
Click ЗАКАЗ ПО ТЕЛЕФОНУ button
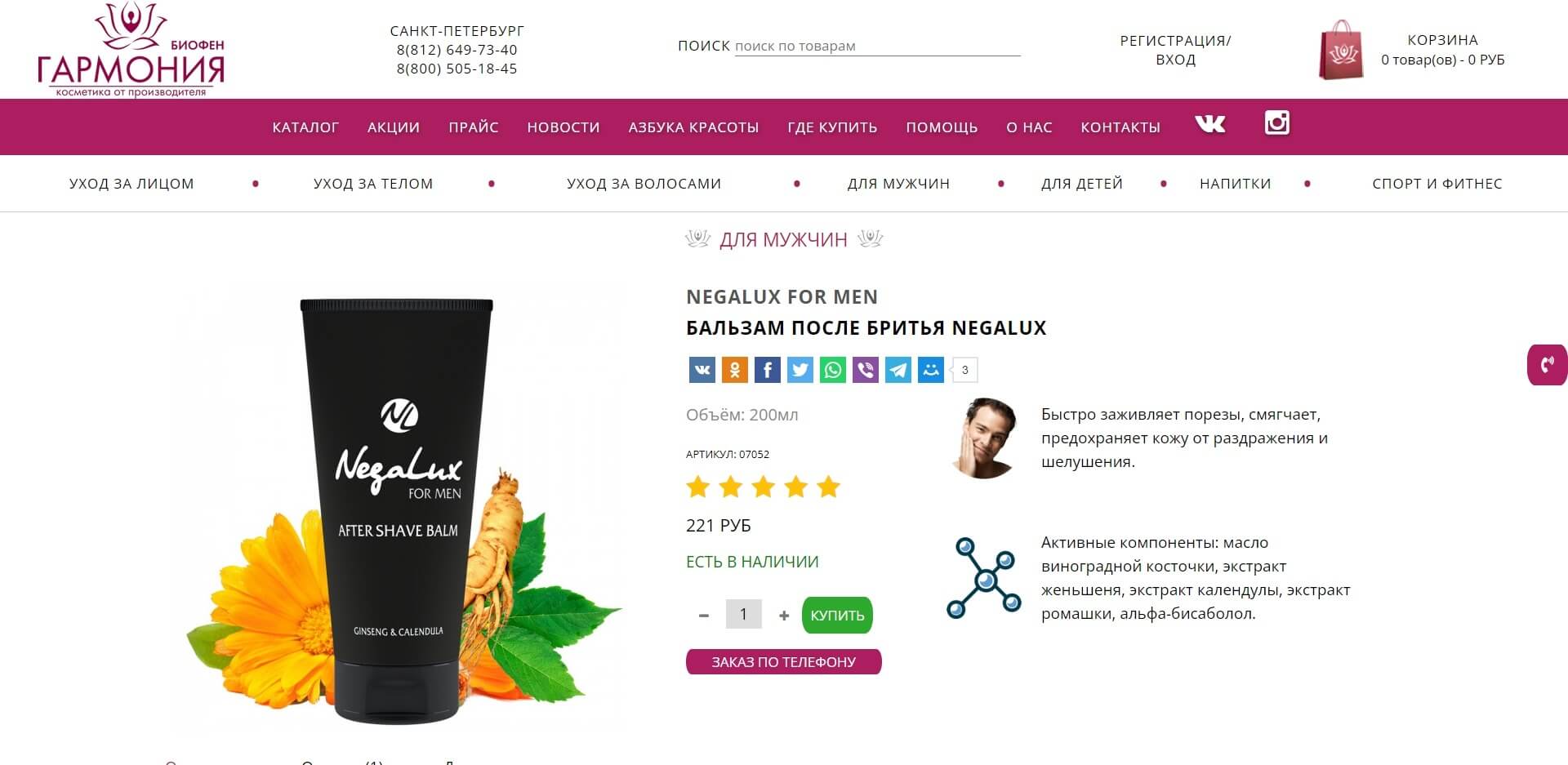pyautogui.click(x=783, y=662)
